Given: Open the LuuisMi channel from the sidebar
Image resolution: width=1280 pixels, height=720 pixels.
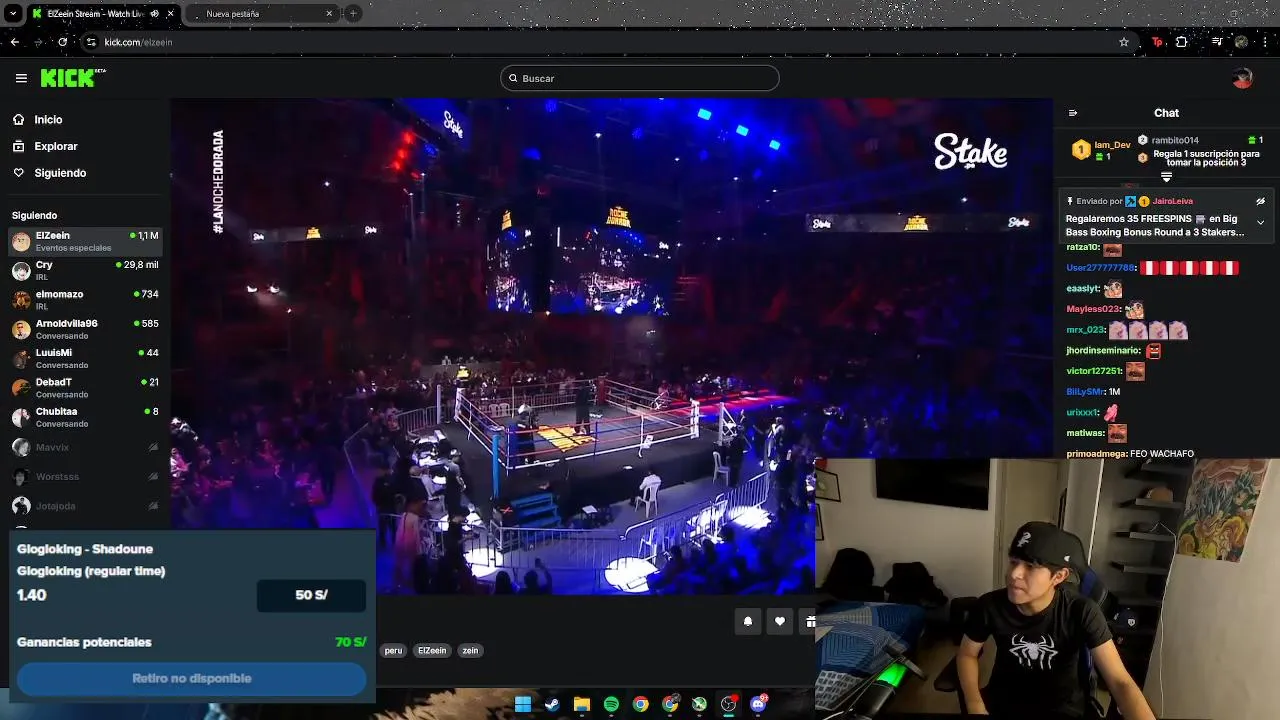Looking at the screenshot, I should pos(85,358).
